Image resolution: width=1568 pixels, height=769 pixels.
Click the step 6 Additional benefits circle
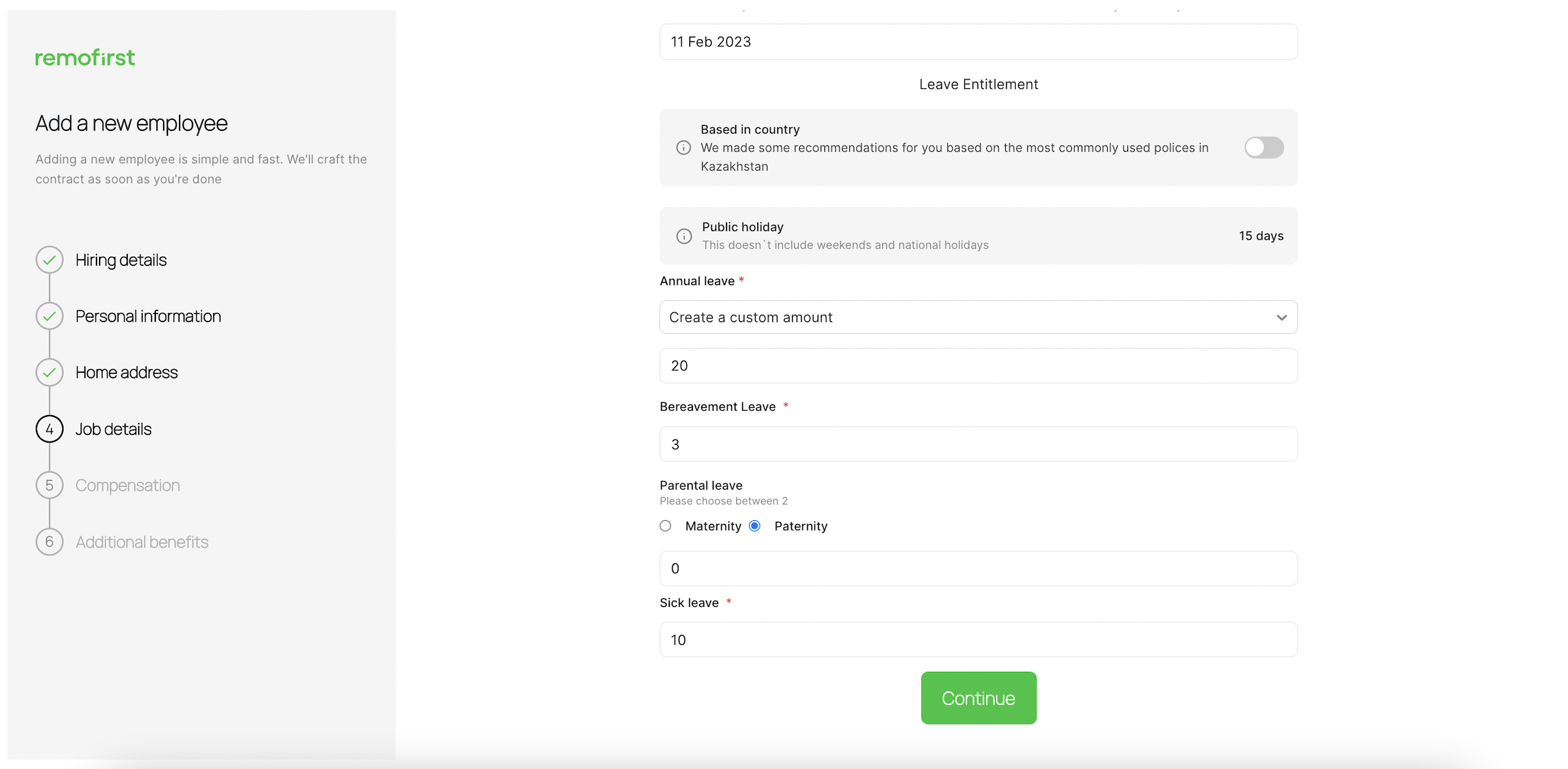pos(49,542)
